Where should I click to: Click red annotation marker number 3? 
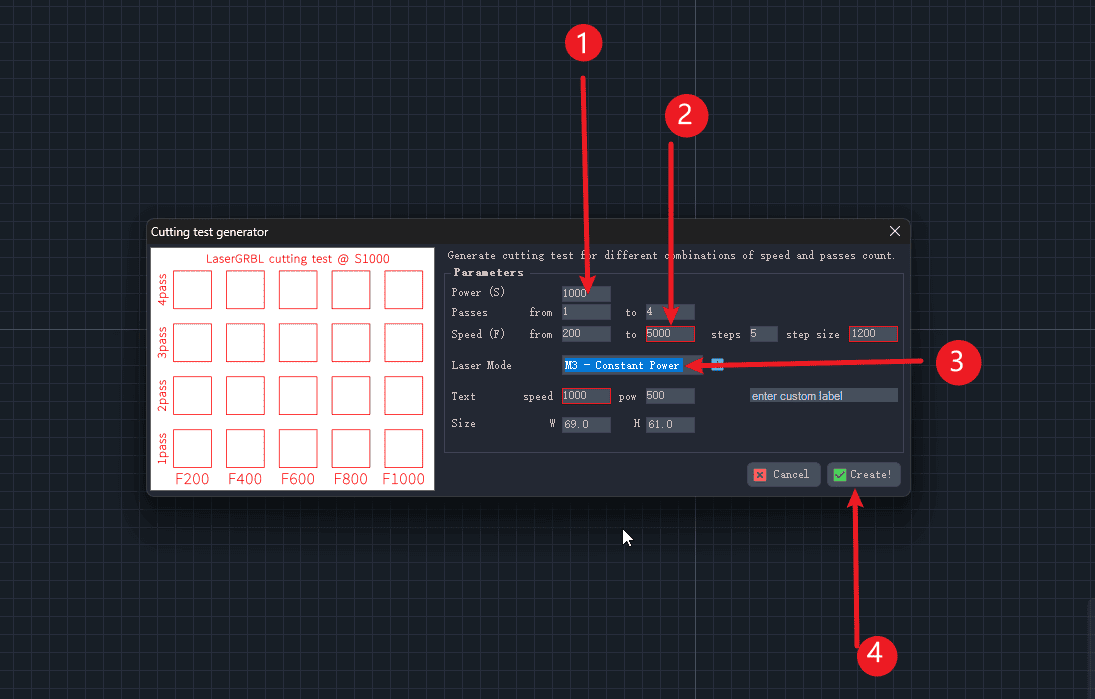tap(956, 363)
